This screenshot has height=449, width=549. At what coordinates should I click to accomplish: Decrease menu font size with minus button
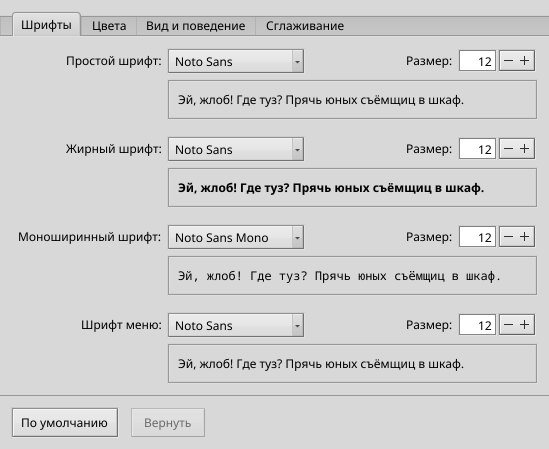coord(508,325)
